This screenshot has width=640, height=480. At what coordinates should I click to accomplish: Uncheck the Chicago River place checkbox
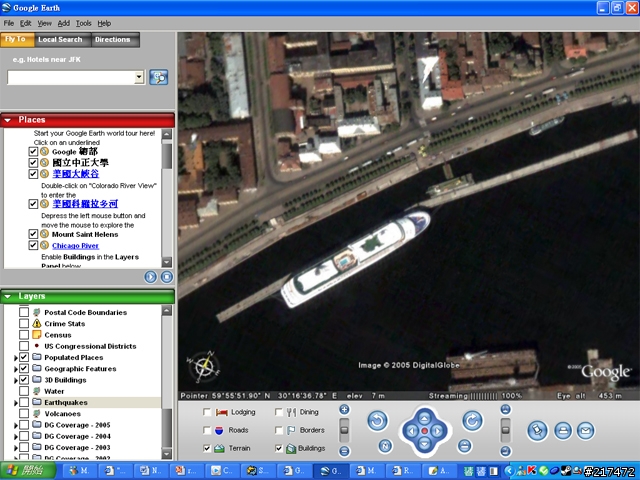33,245
